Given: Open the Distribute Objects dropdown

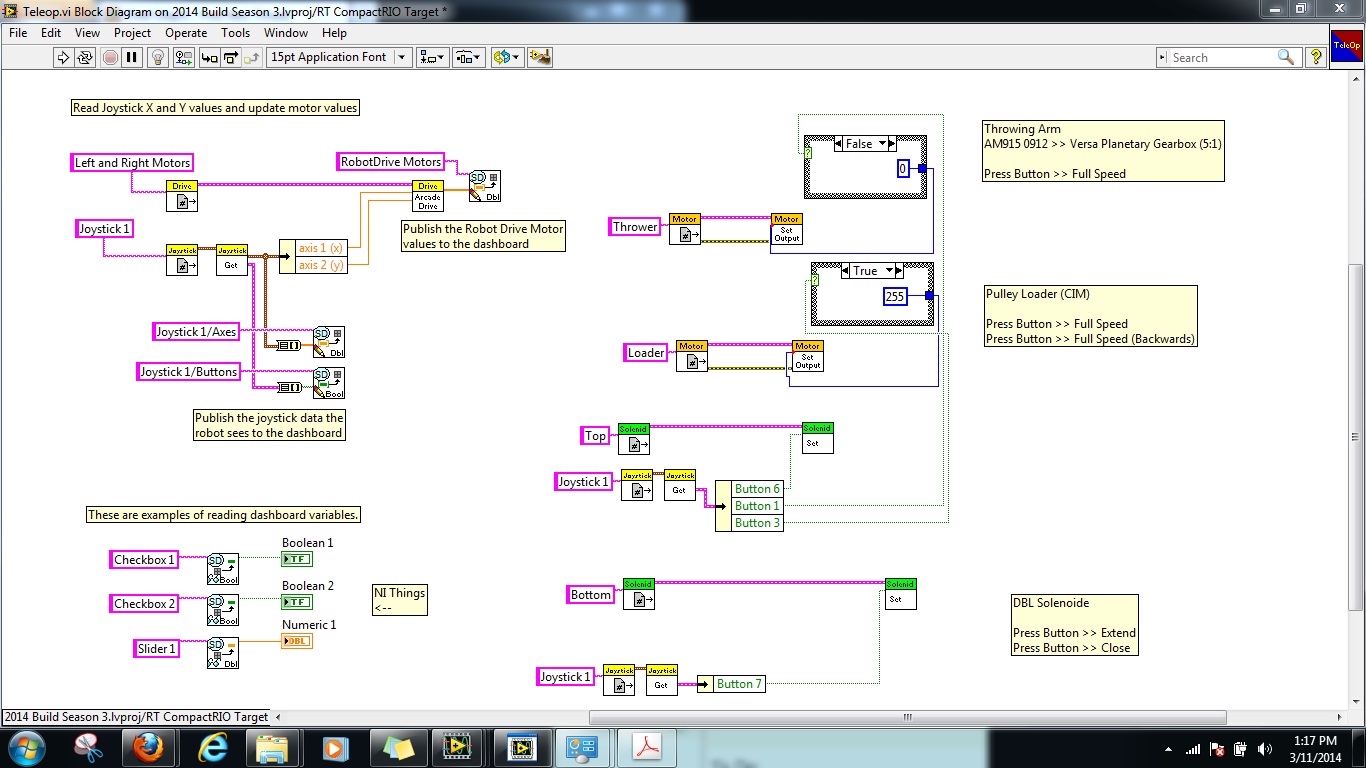Looking at the screenshot, I should point(469,57).
